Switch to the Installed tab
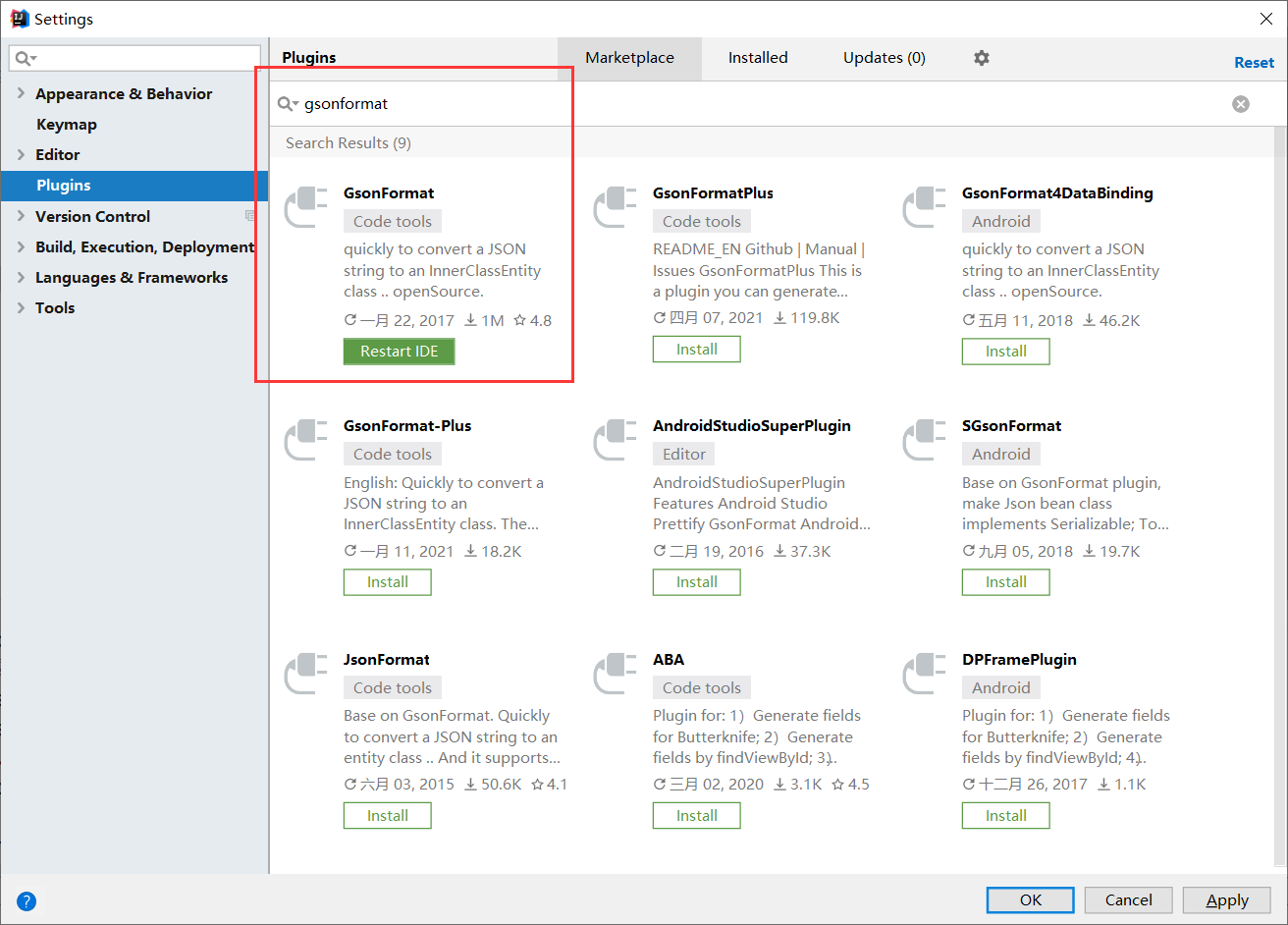The height and width of the screenshot is (925, 1288). tap(758, 58)
